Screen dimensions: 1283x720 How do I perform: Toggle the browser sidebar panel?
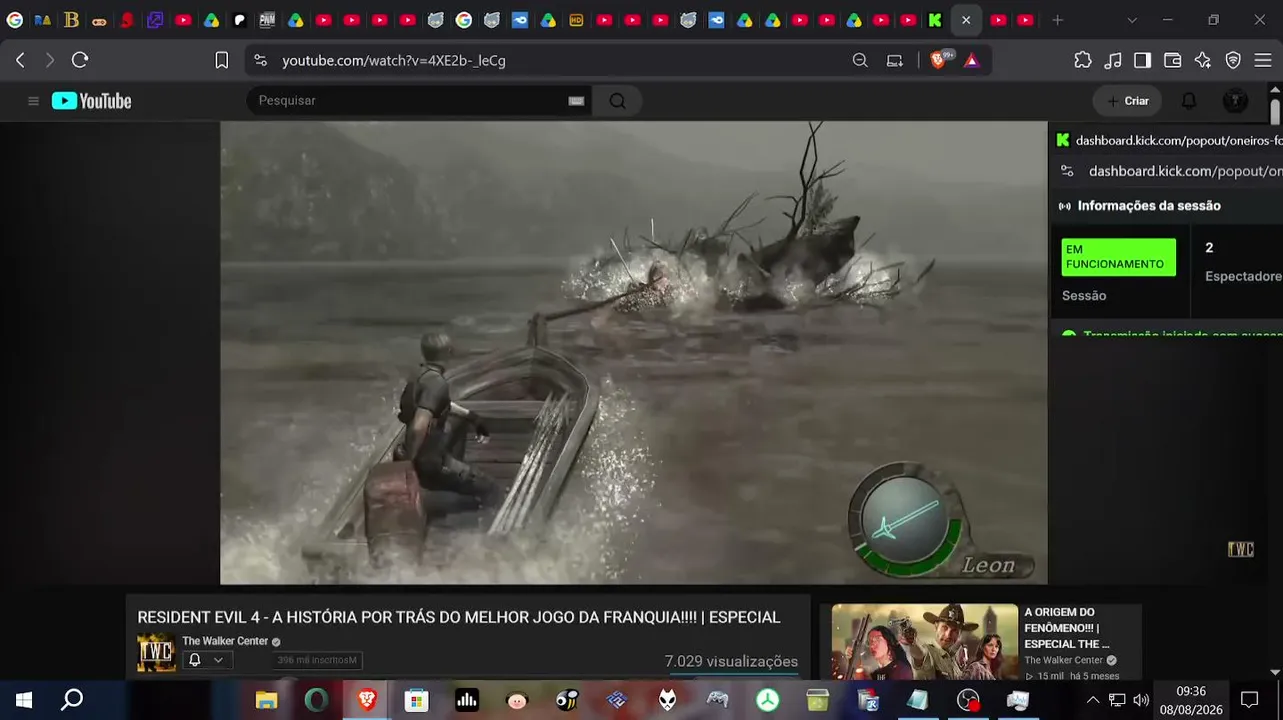tap(1142, 60)
